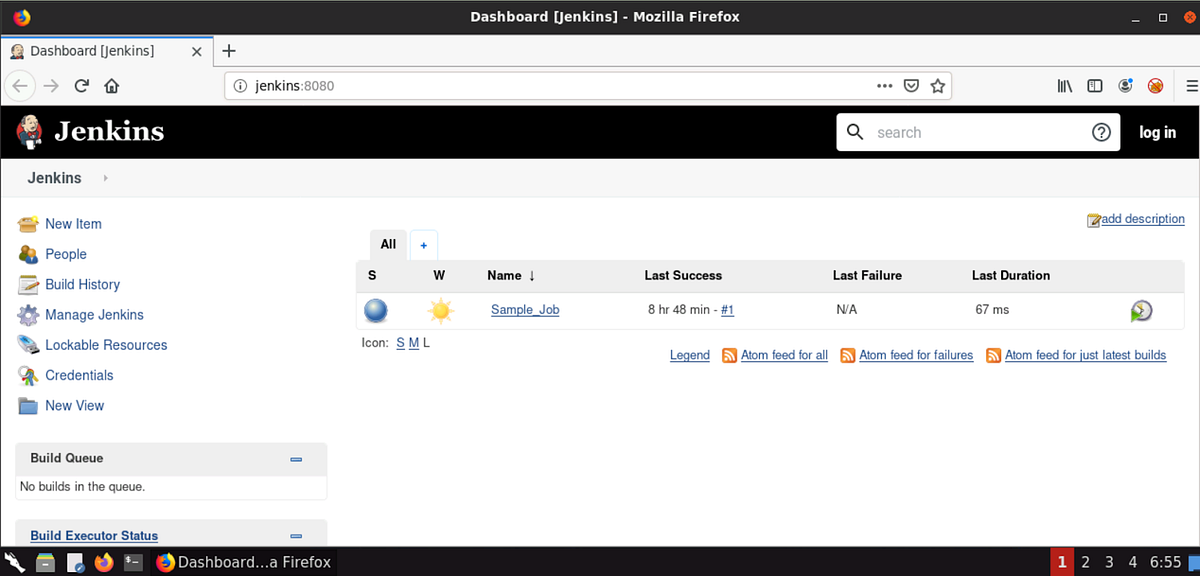Click the blue build status ball
This screenshot has width=1200, height=576.
(376, 310)
